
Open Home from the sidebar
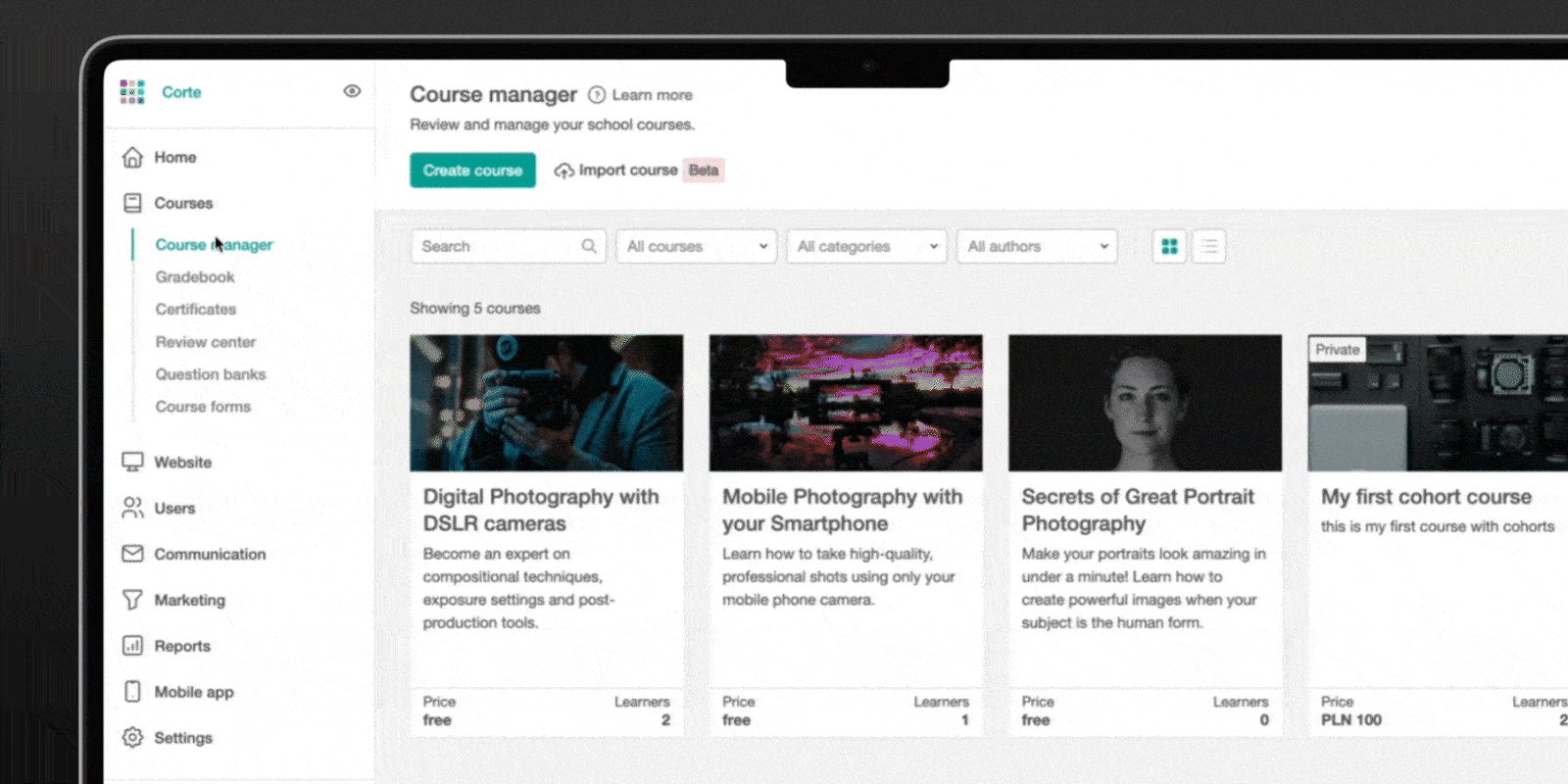[174, 157]
